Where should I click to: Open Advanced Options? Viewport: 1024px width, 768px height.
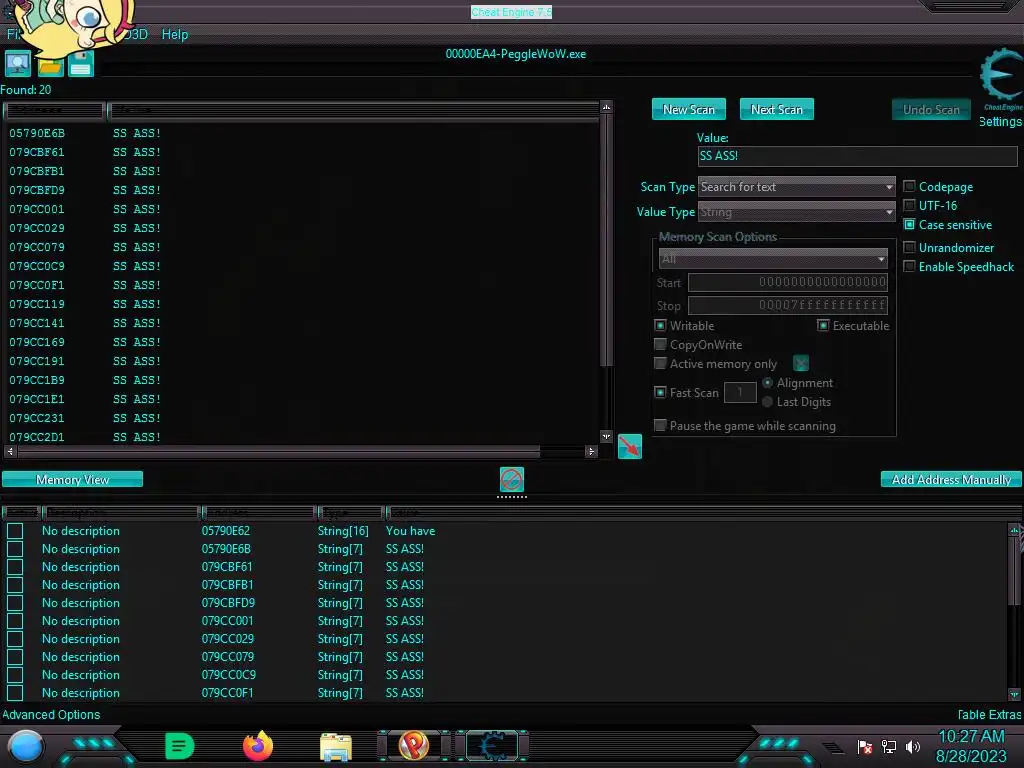point(51,714)
